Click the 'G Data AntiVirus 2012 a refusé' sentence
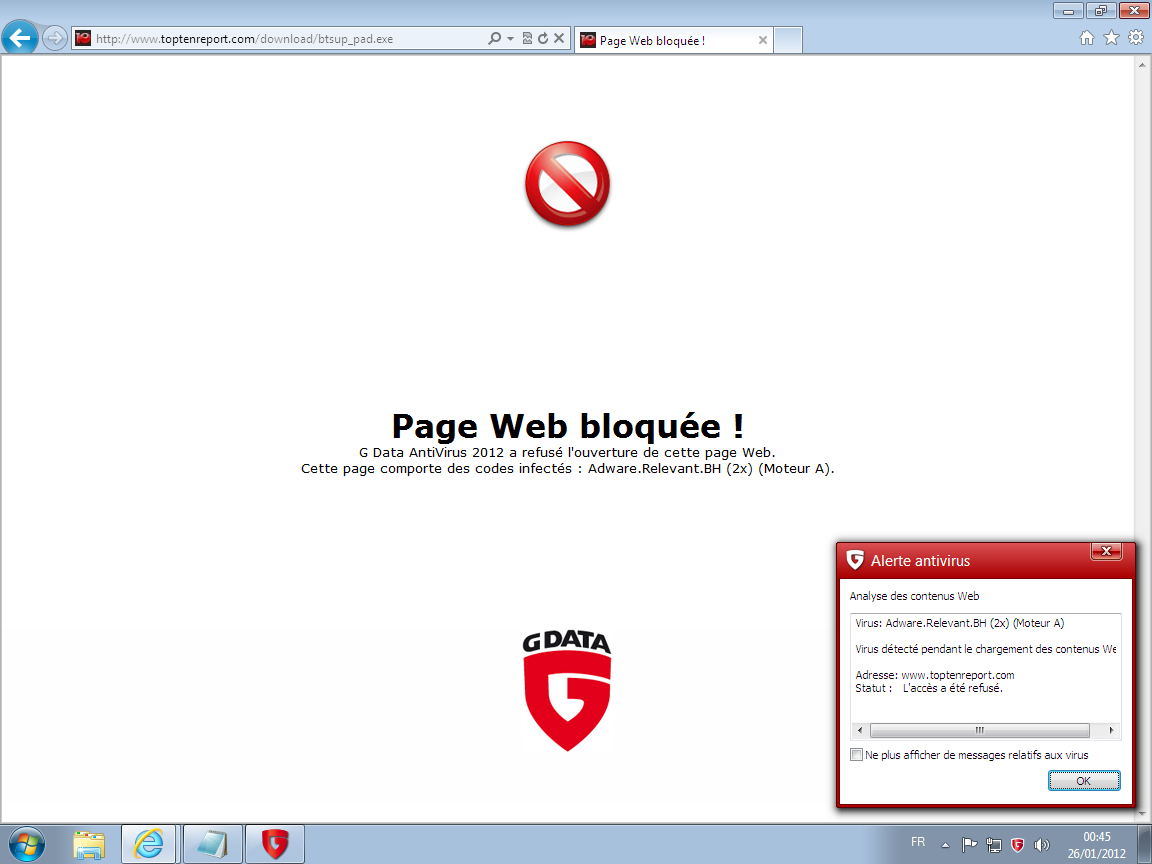Screen dimensions: 1152x864 coord(567,453)
